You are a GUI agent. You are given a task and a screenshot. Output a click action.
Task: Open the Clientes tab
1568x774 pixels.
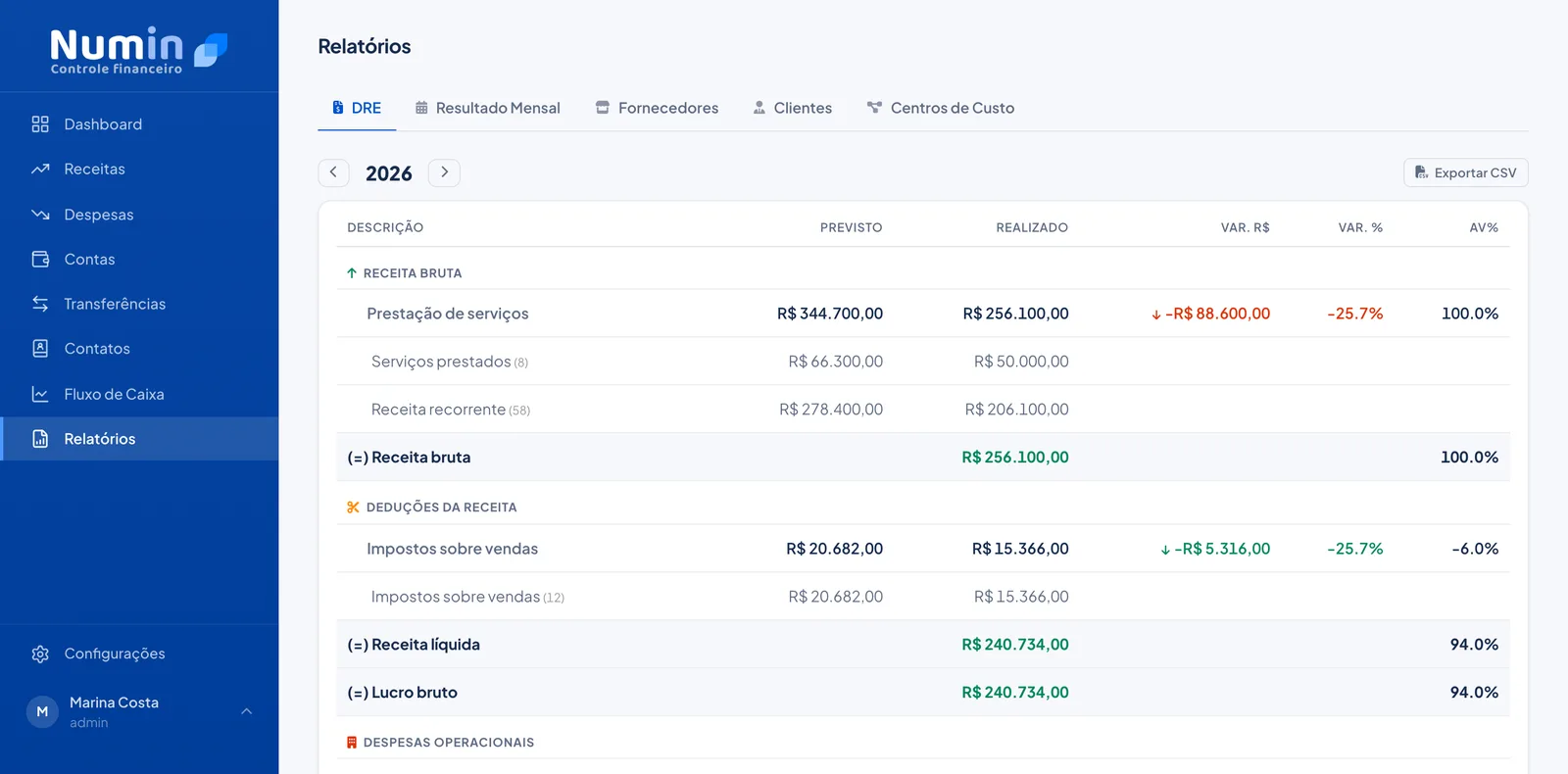pos(793,108)
